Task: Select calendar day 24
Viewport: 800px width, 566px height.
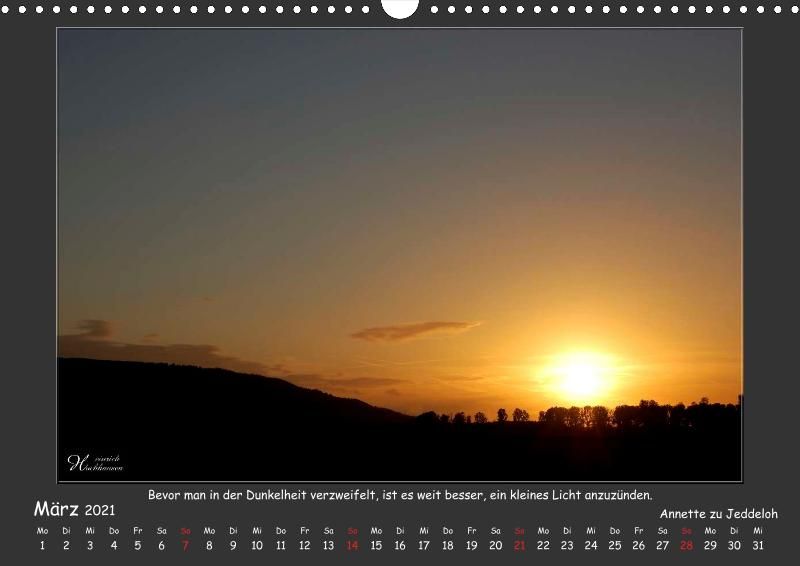Action: 591,546
